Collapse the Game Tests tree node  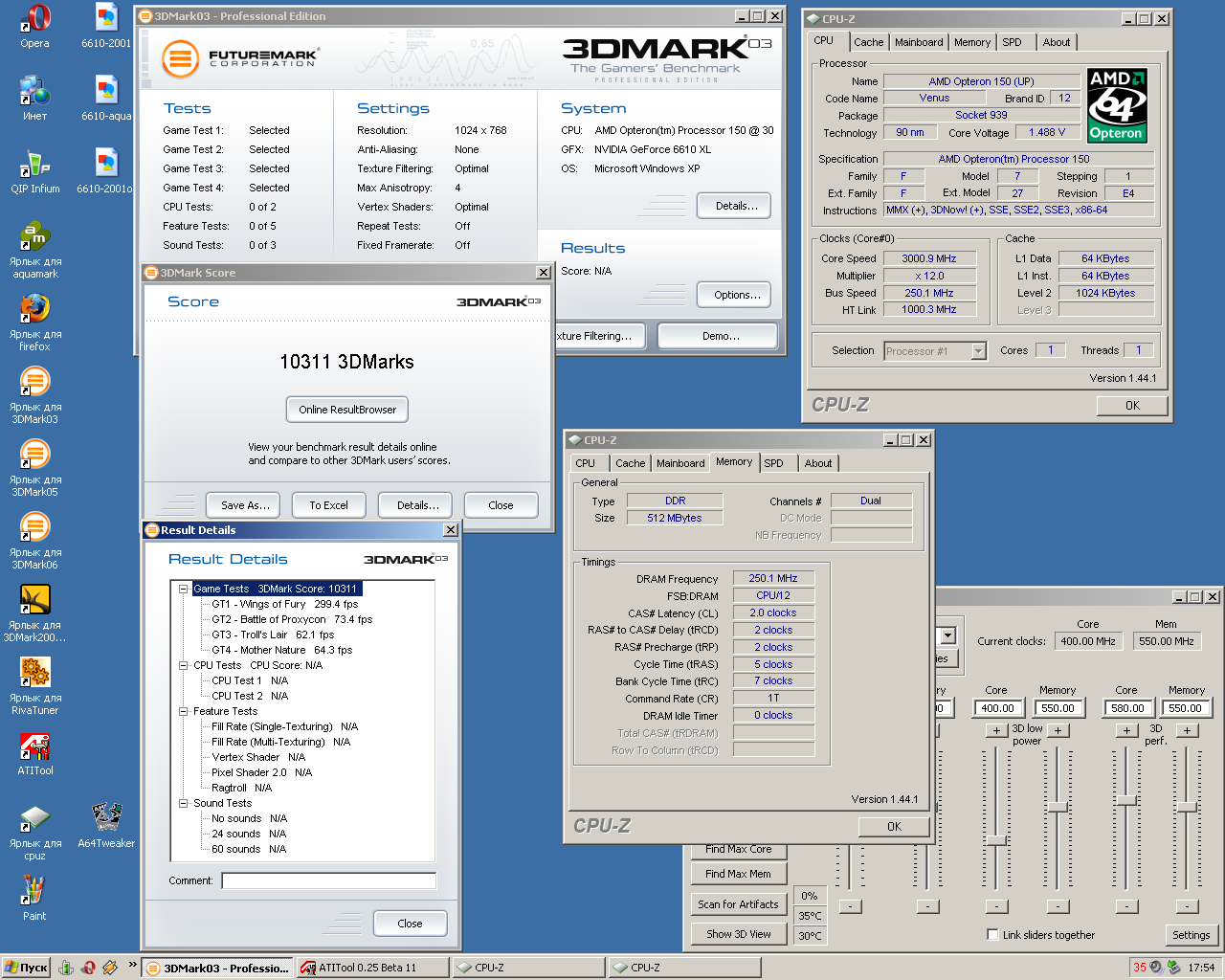click(183, 589)
